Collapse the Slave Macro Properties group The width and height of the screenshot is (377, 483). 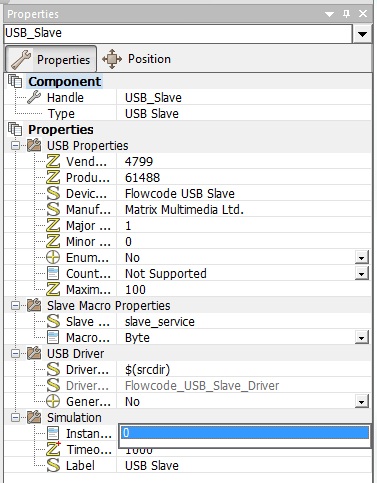point(15,306)
